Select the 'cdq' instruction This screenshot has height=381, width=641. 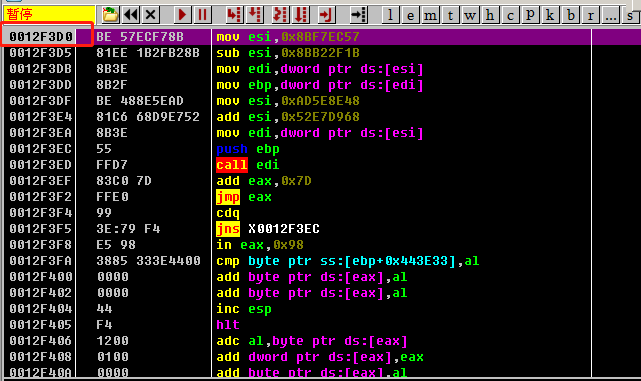tap(228, 213)
